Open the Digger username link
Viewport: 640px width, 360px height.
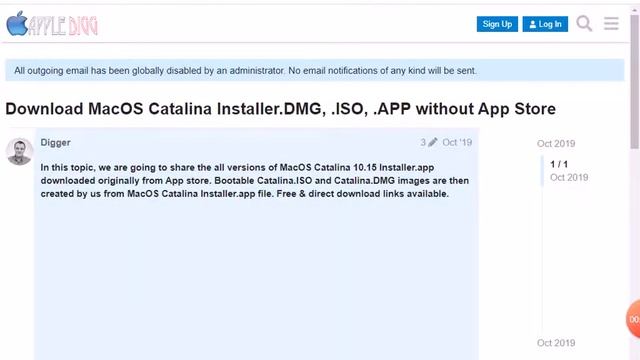(x=56, y=142)
